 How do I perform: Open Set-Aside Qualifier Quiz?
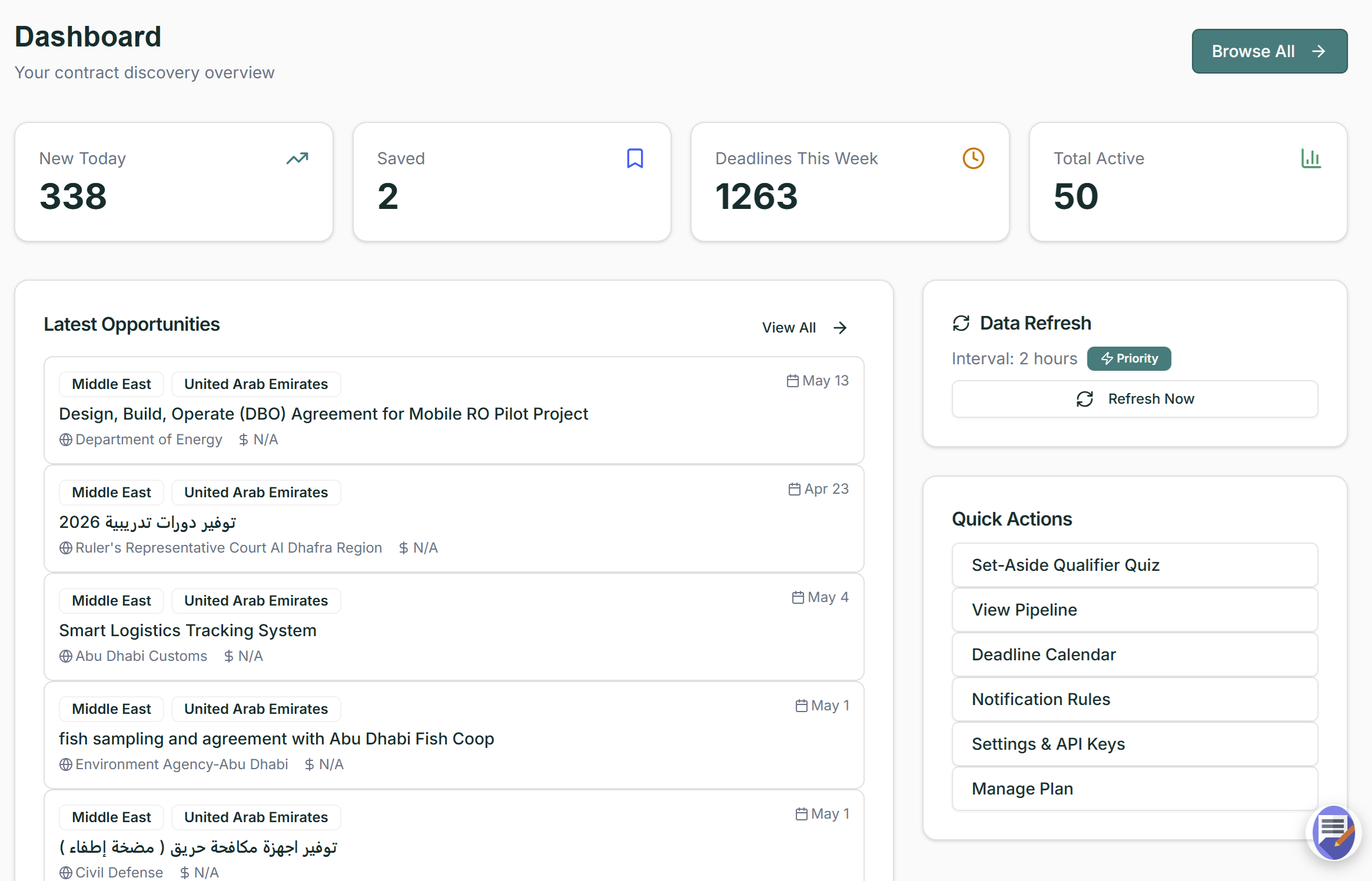point(1134,565)
